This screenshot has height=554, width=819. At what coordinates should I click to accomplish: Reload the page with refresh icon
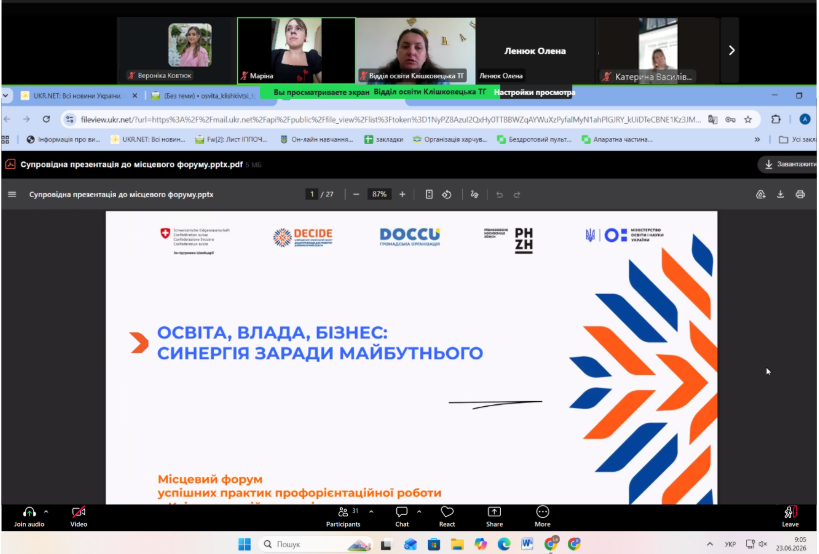(x=46, y=120)
